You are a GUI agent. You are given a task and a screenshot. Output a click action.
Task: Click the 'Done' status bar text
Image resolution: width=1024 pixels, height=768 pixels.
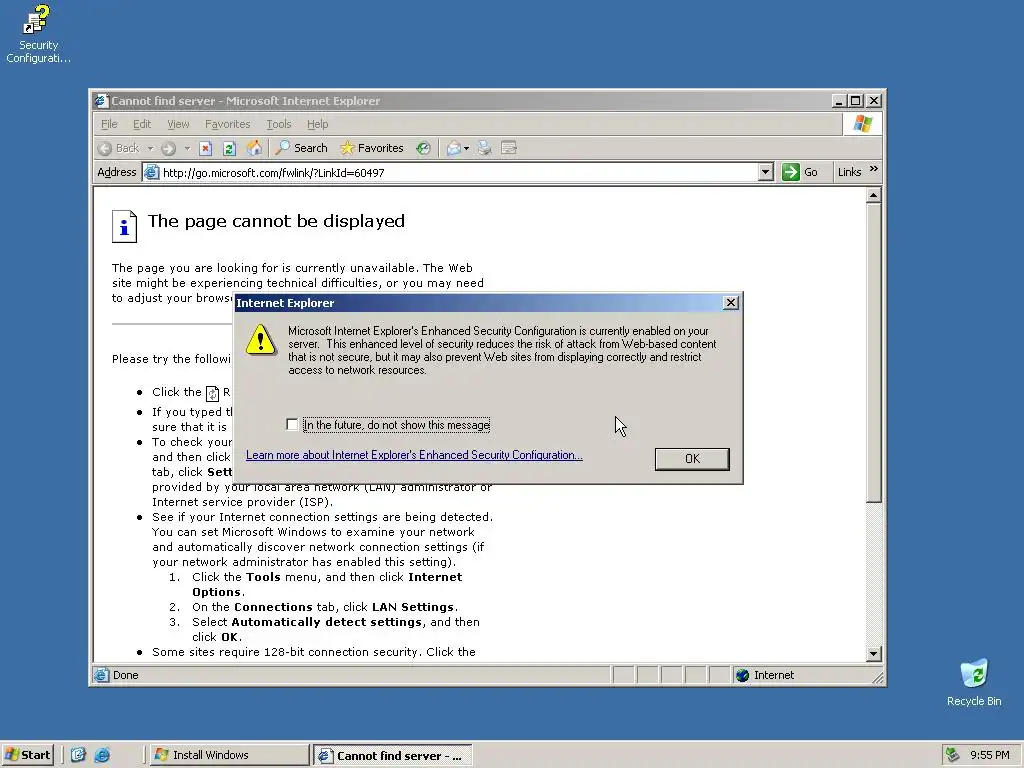[x=125, y=675]
